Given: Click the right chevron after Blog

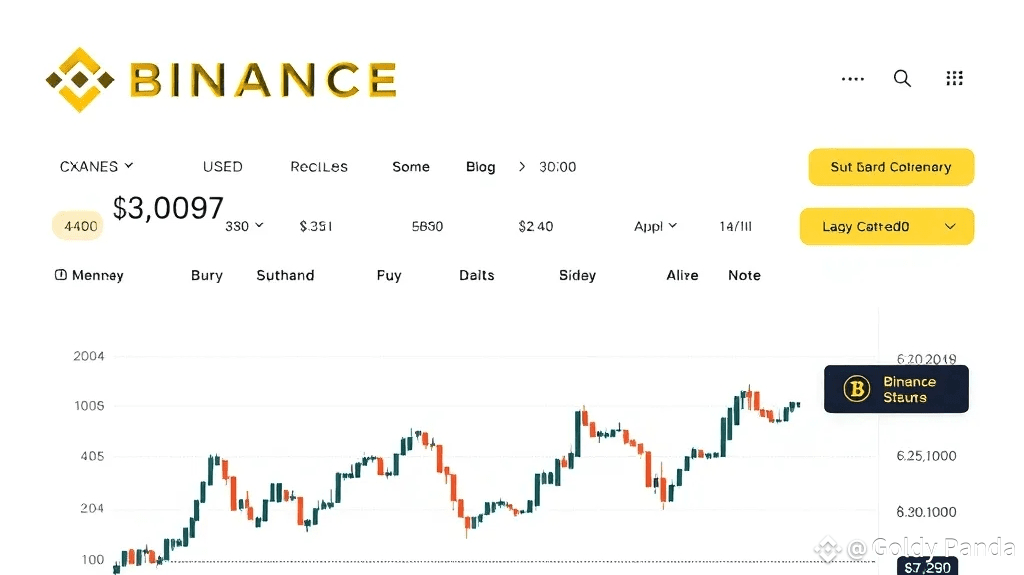Looking at the screenshot, I should (x=522, y=167).
